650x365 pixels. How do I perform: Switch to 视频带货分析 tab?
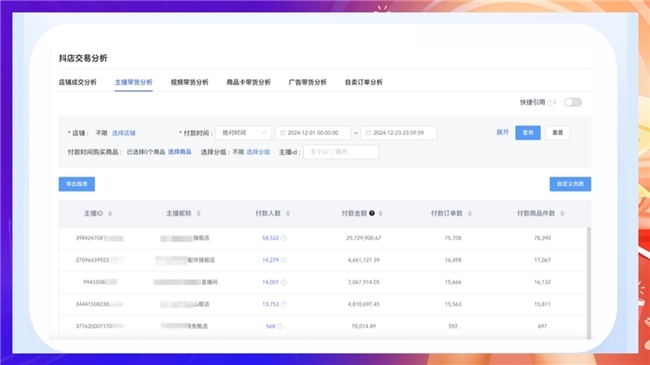click(x=189, y=82)
